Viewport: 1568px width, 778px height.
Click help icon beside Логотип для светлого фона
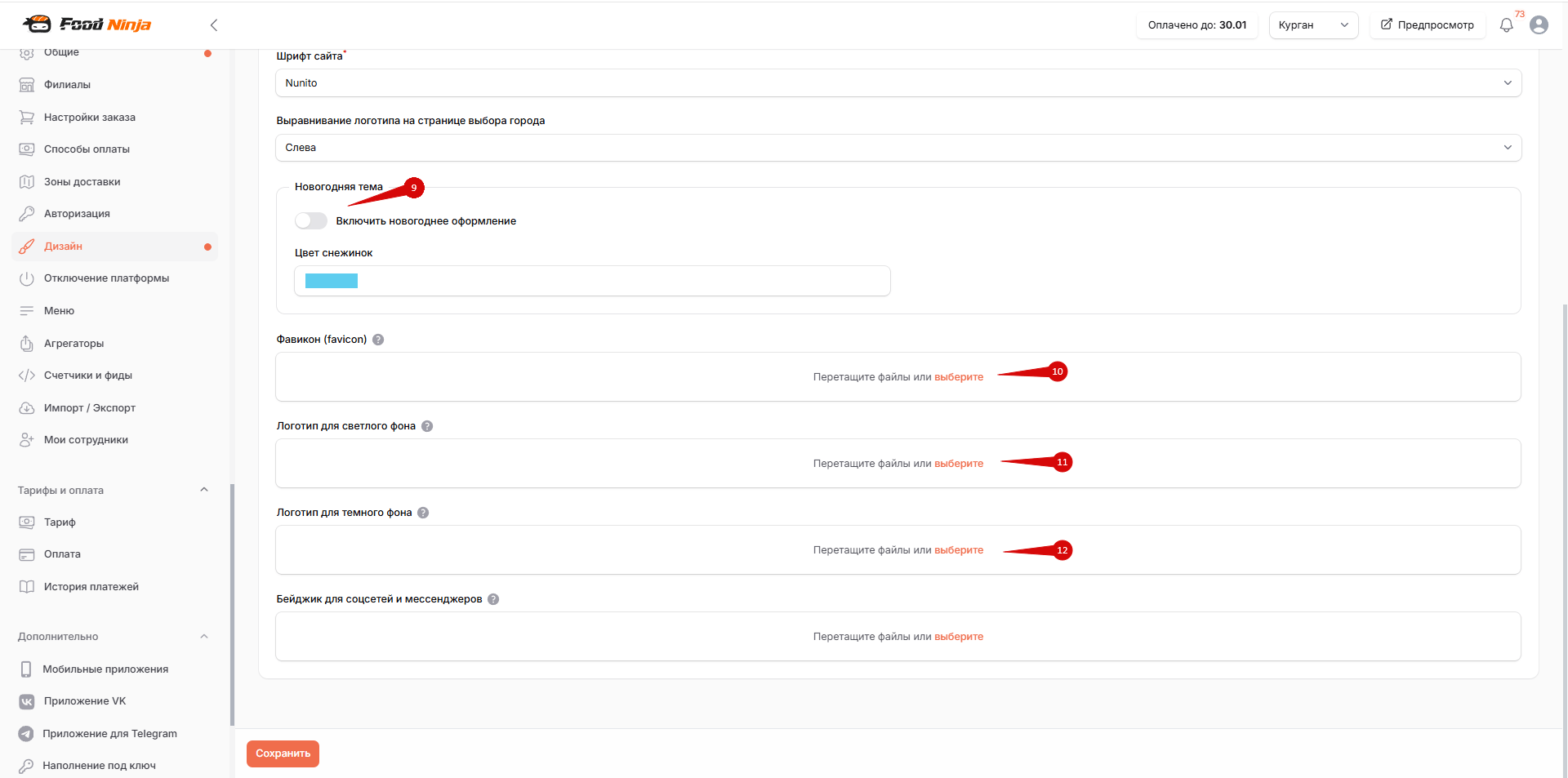427,426
